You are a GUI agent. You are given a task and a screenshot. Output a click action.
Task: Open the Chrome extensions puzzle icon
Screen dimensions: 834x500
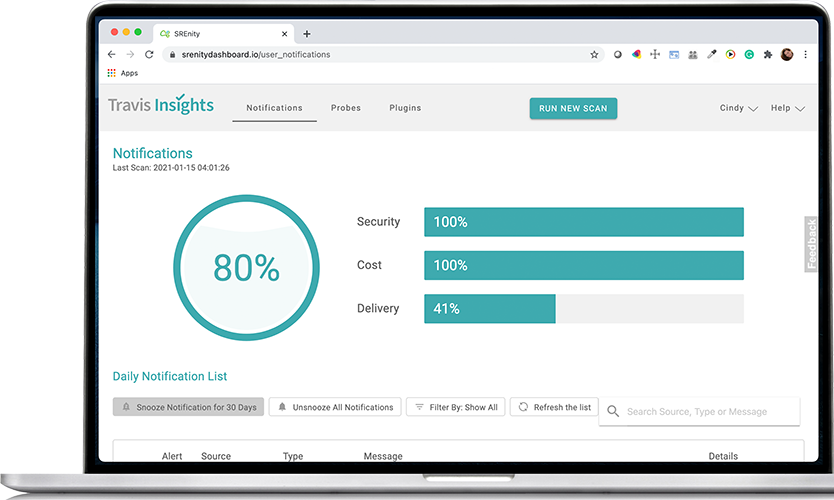pyautogui.click(x=767, y=55)
